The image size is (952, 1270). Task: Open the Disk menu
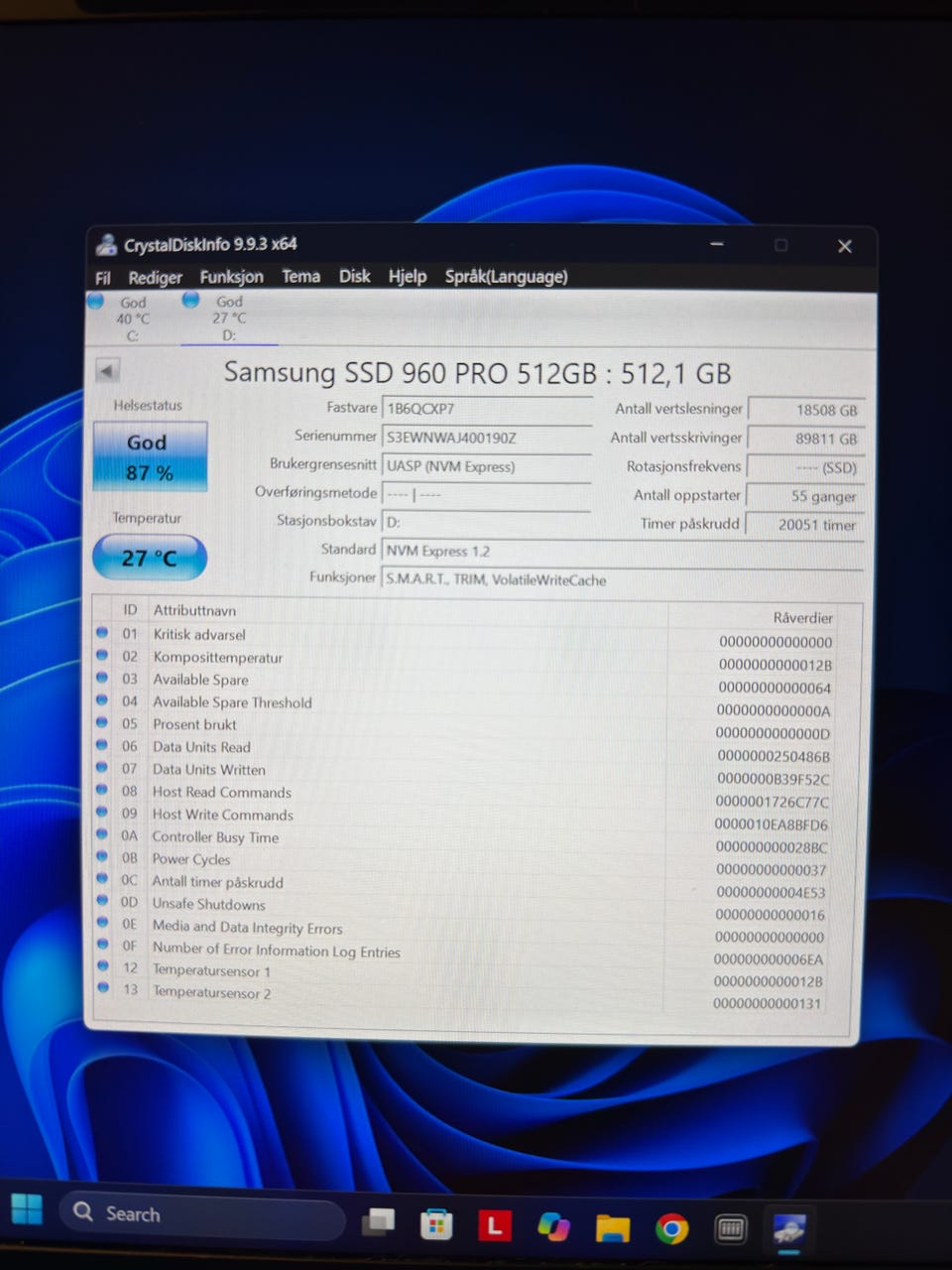[354, 276]
